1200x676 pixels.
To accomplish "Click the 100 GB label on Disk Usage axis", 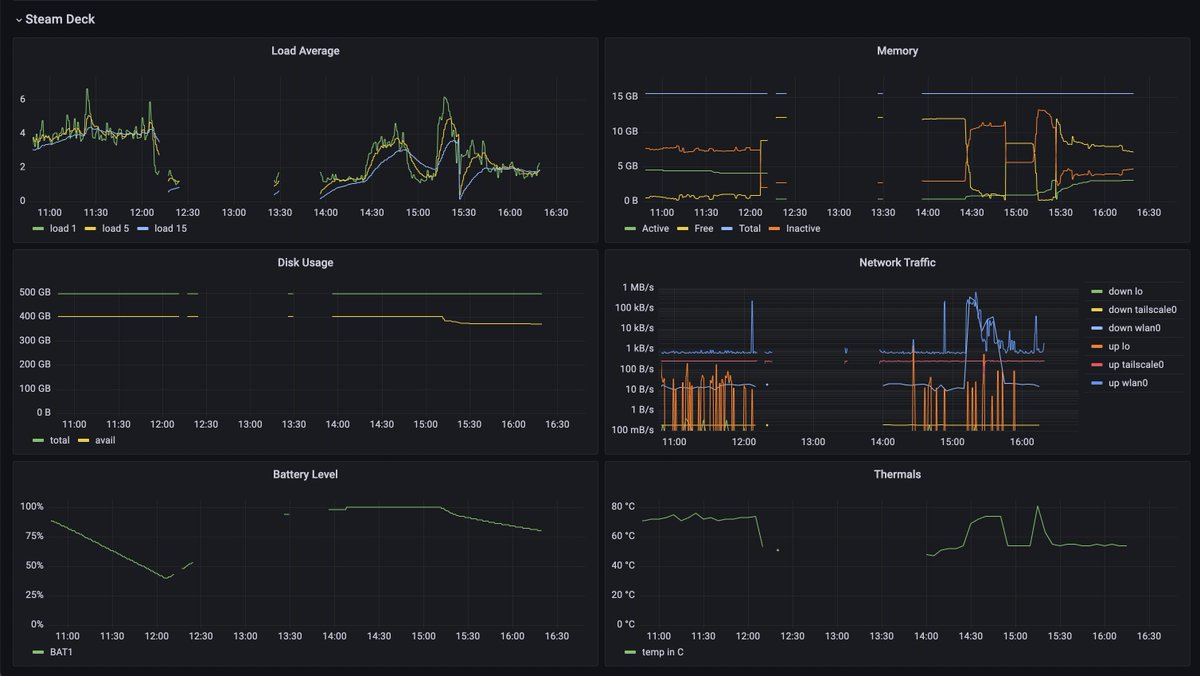I will click(x=35, y=389).
